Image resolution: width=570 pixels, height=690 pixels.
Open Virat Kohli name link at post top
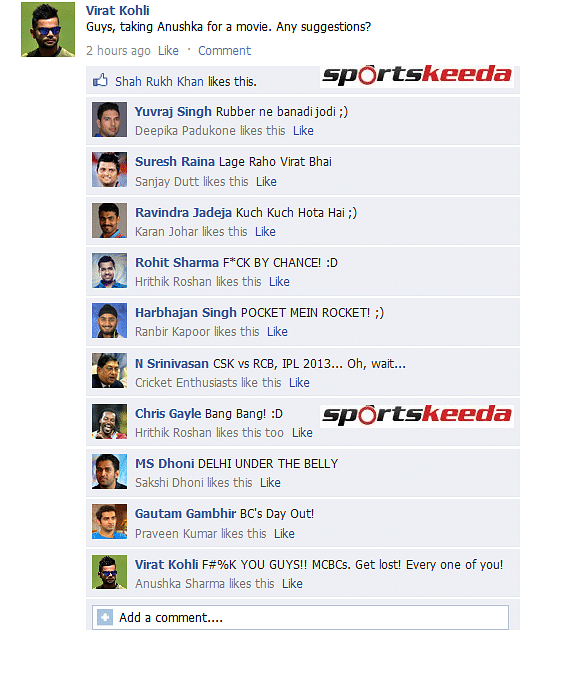pos(118,10)
